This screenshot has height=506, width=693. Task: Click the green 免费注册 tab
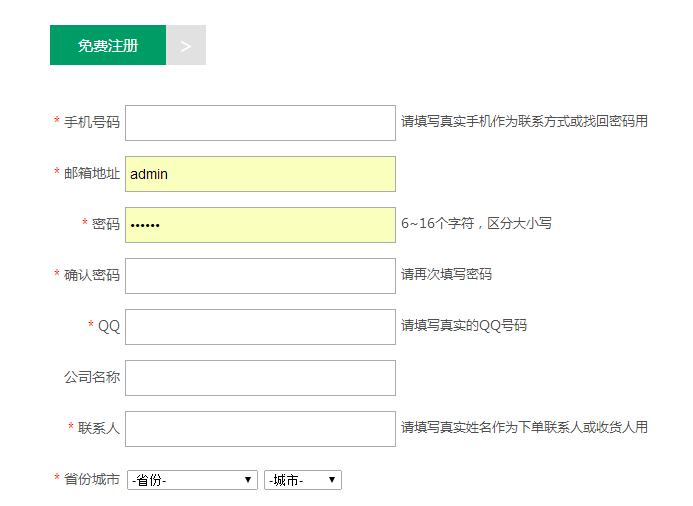click(108, 45)
